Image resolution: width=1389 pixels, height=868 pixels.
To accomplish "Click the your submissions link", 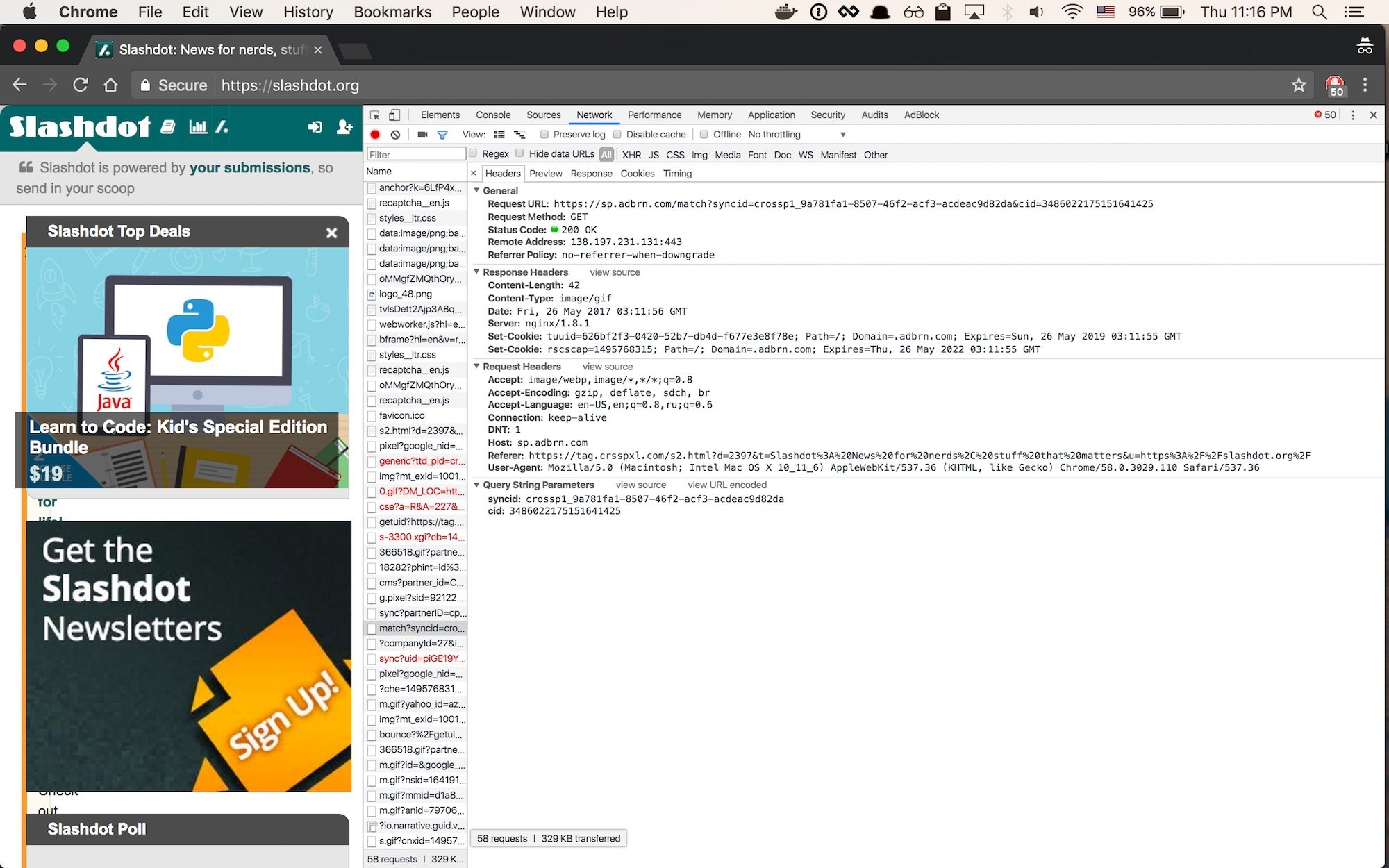I will click(249, 167).
